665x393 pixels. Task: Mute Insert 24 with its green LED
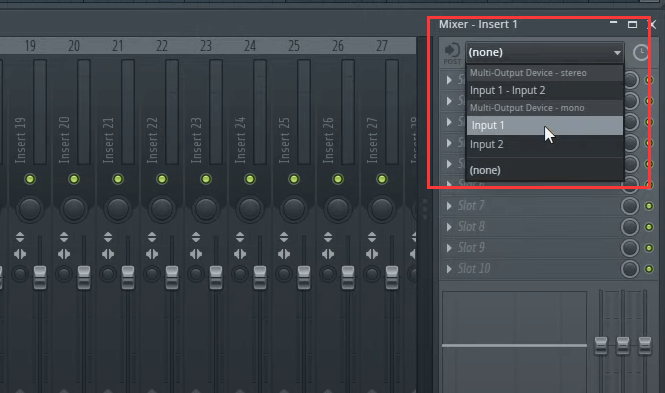pos(250,179)
